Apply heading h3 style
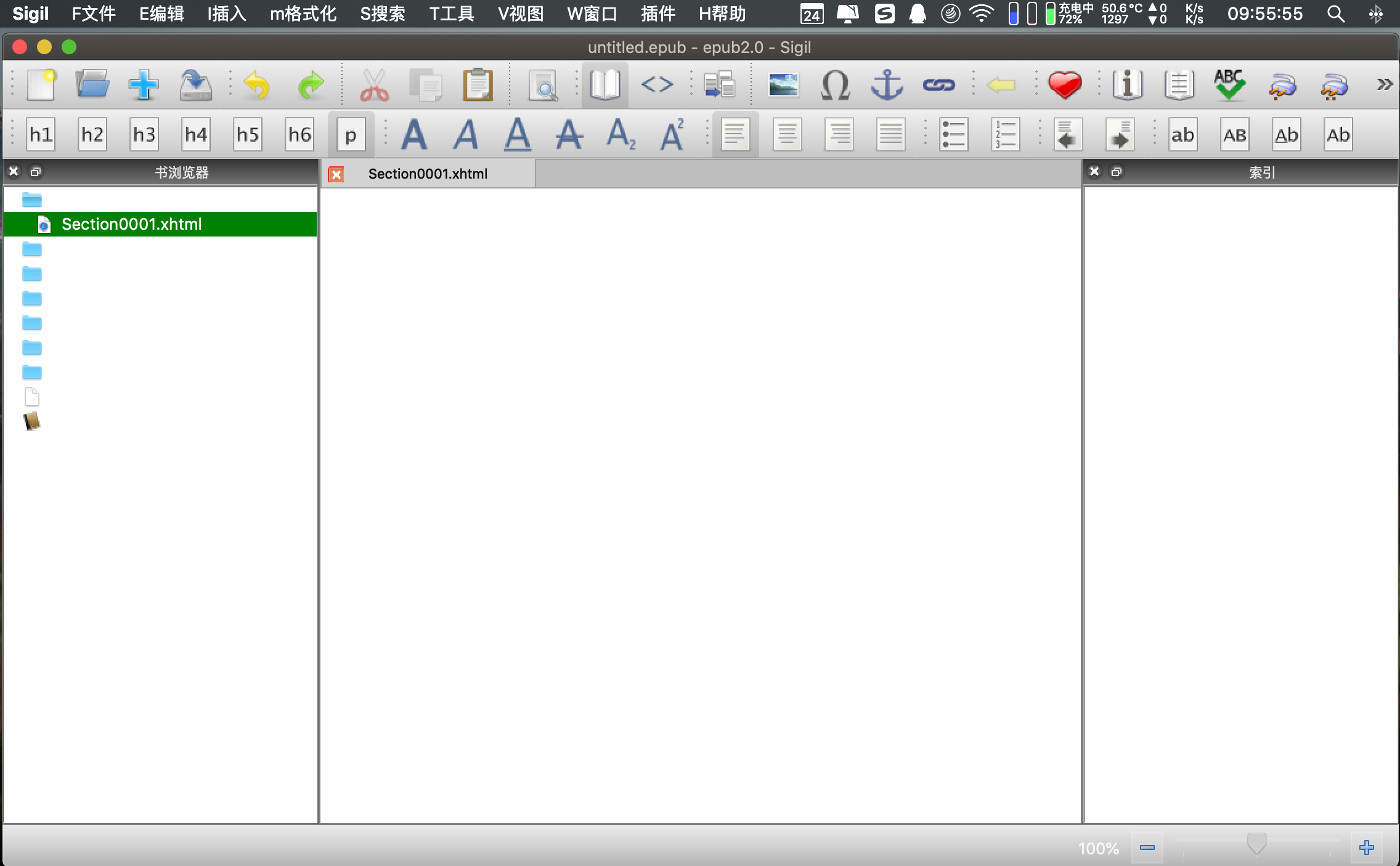The image size is (1400, 866). (145, 134)
